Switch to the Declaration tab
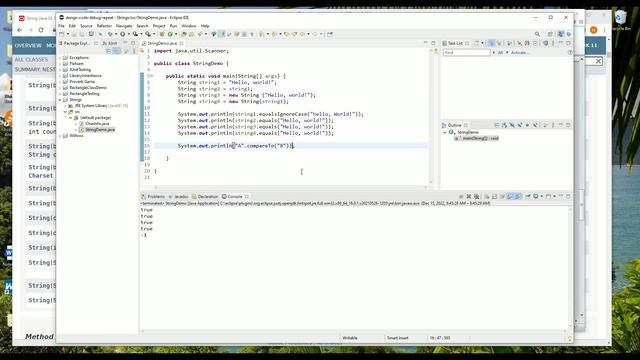The image size is (640, 360). [205, 197]
